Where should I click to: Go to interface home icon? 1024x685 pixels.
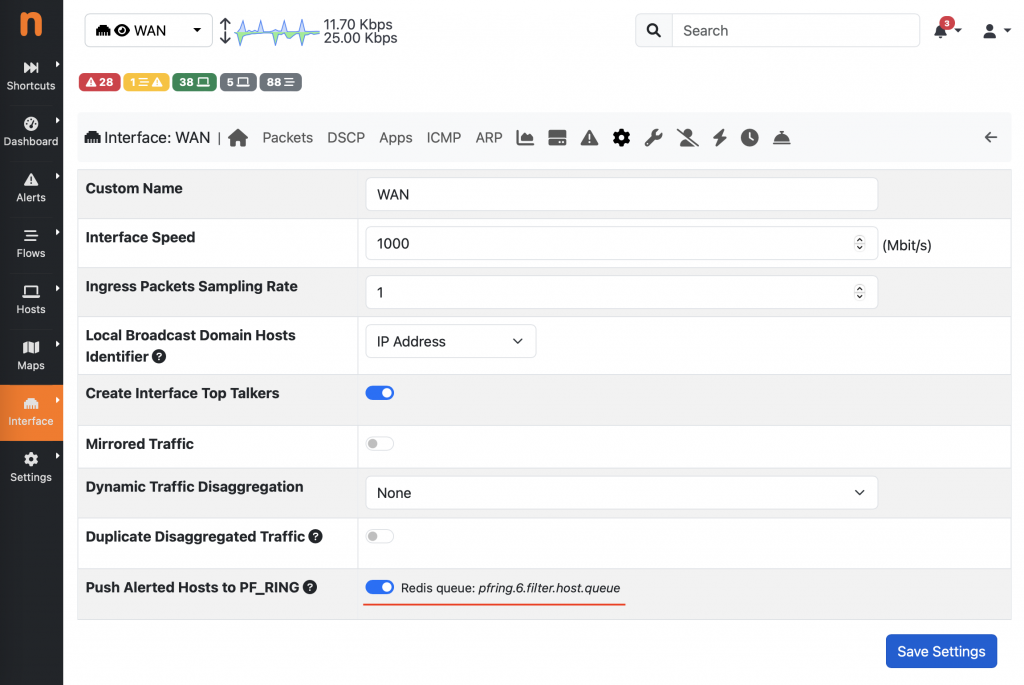click(x=238, y=138)
